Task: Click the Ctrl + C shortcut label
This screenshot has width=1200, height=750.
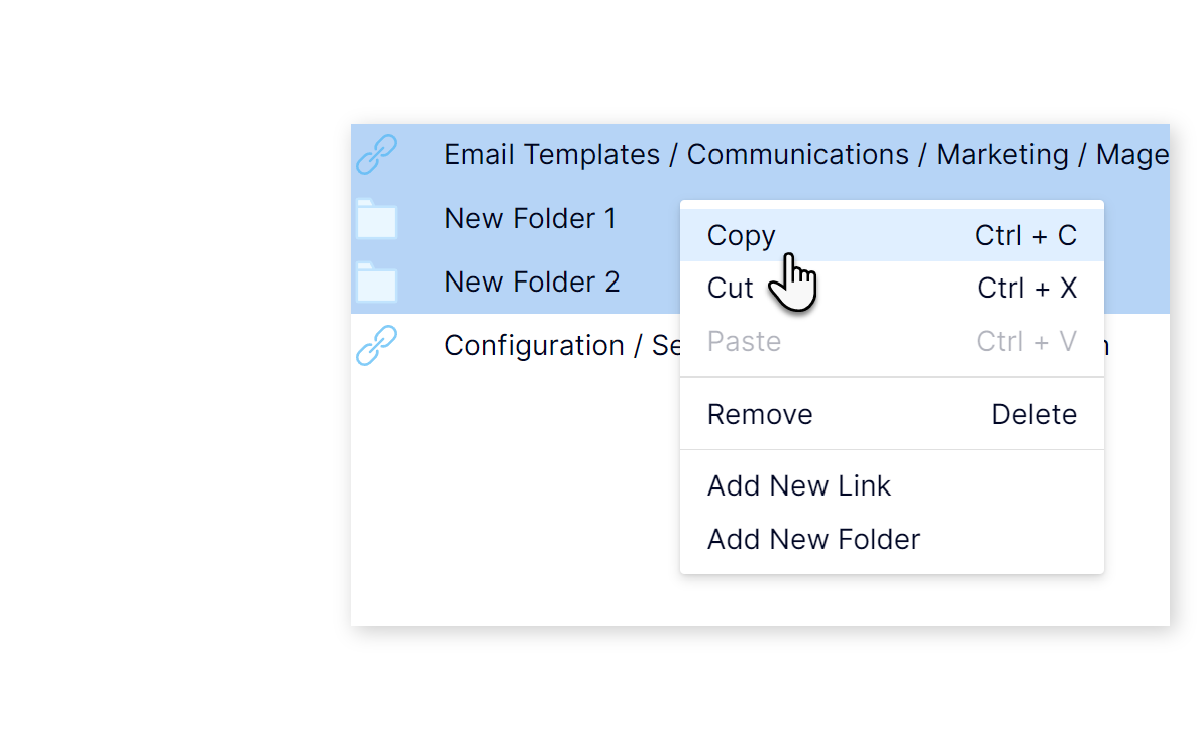Action: (1026, 236)
